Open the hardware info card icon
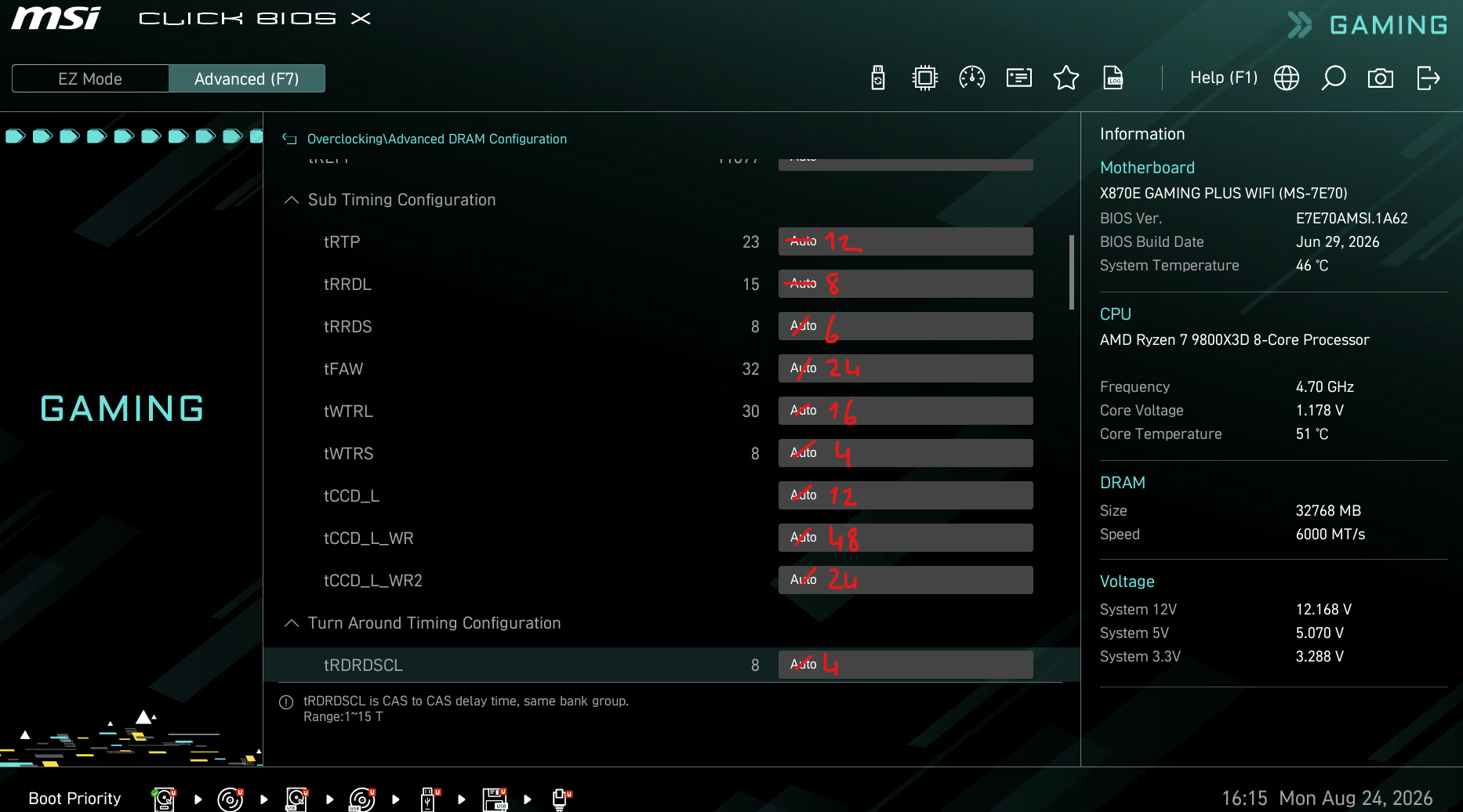Image resolution: width=1463 pixels, height=812 pixels. [1019, 78]
